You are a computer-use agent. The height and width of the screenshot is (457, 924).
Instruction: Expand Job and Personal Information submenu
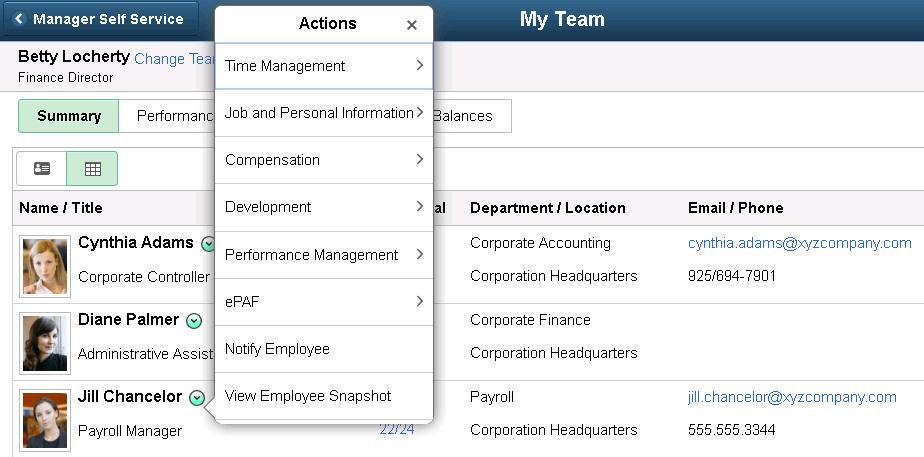pos(324,113)
